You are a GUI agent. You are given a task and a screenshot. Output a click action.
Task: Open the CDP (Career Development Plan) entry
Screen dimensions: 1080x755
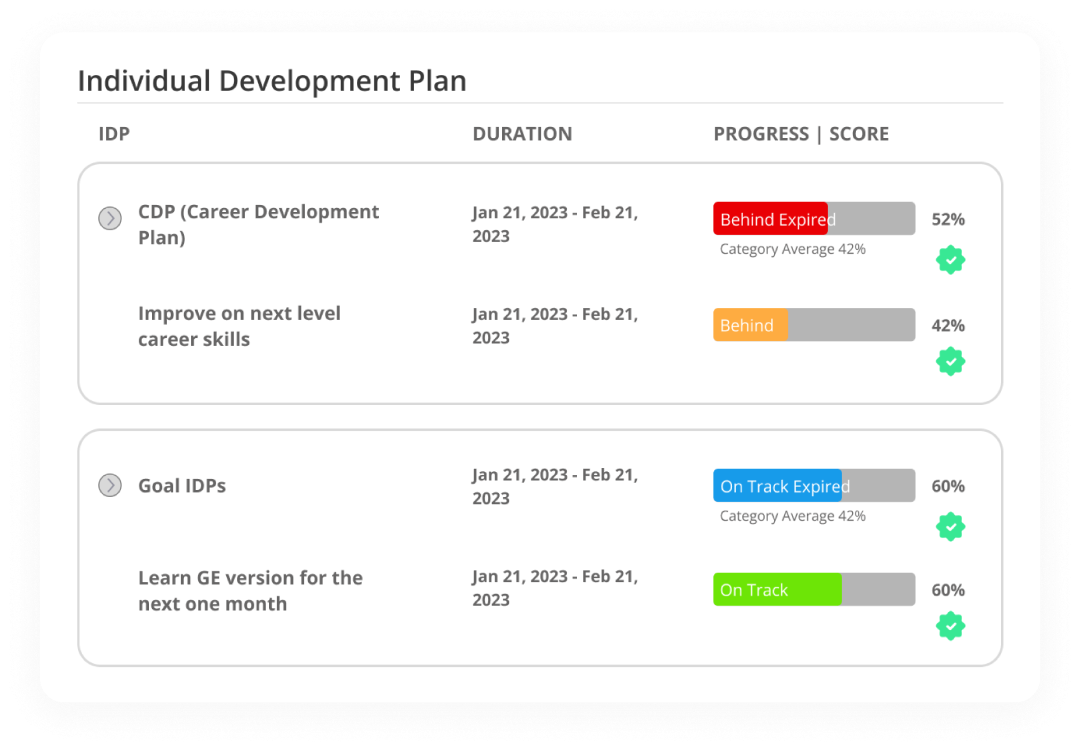(x=258, y=224)
